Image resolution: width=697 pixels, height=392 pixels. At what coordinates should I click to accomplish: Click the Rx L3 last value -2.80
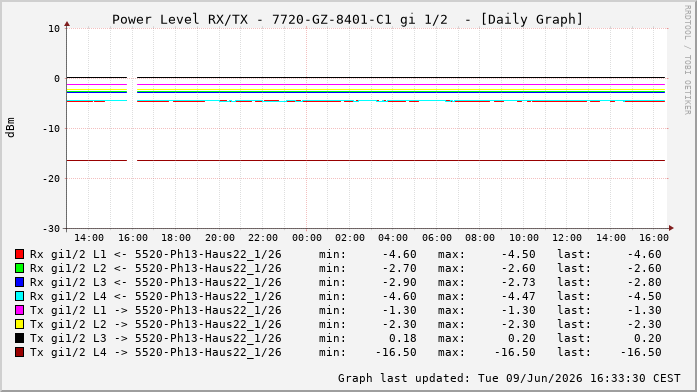coord(645,282)
